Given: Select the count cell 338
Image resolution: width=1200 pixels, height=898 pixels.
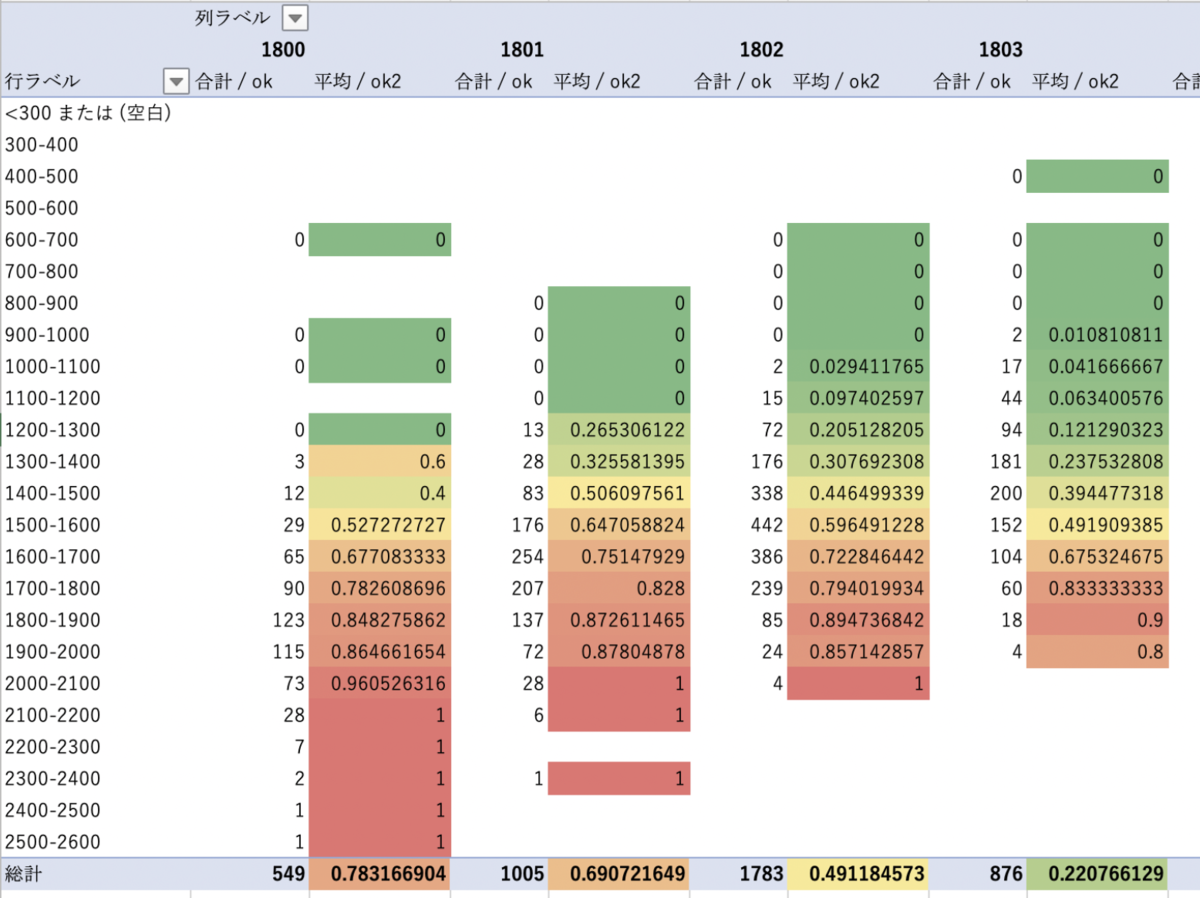Looking at the screenshot, I should tap(766, 493).
